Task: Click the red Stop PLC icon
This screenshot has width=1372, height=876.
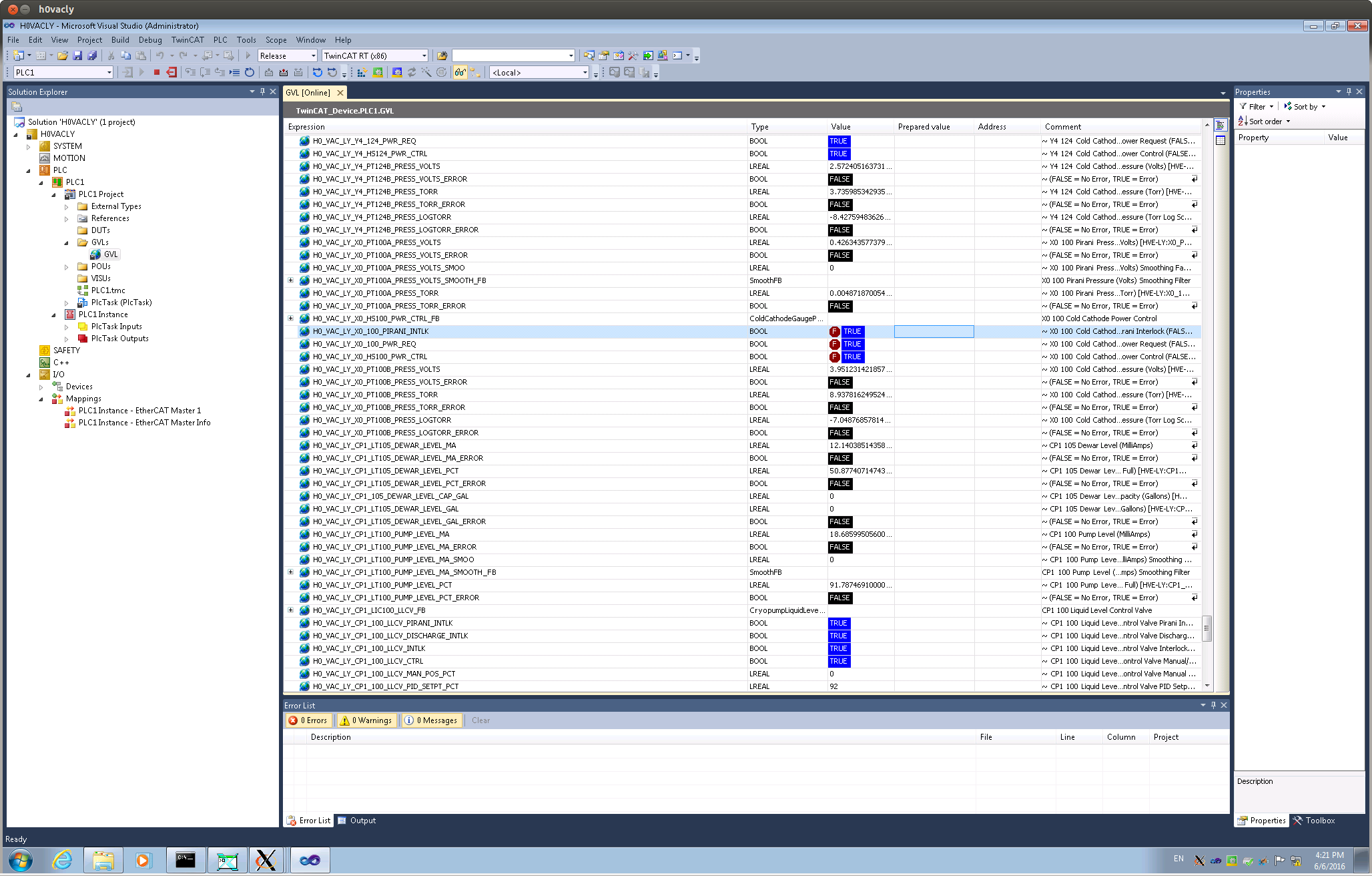Action: pos(157,73)
